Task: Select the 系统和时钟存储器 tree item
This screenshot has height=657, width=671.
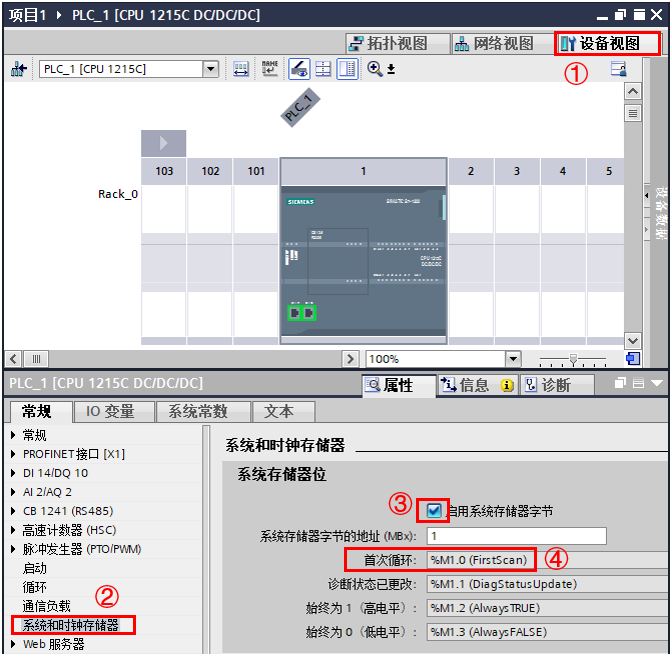Action: click(x=71, y=625)
